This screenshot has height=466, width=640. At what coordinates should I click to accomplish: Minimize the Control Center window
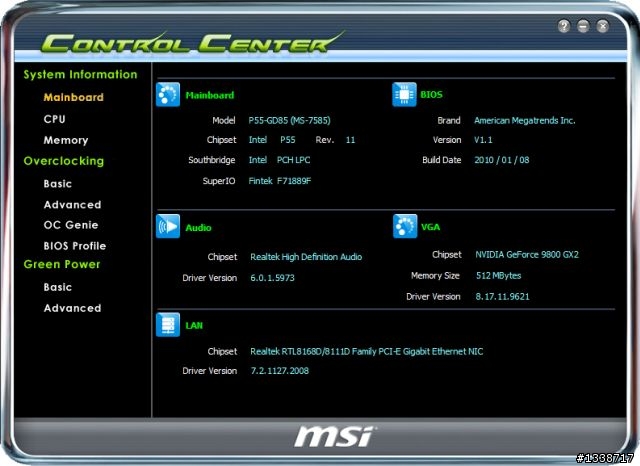pyautogui.click(x=583, y=26)
